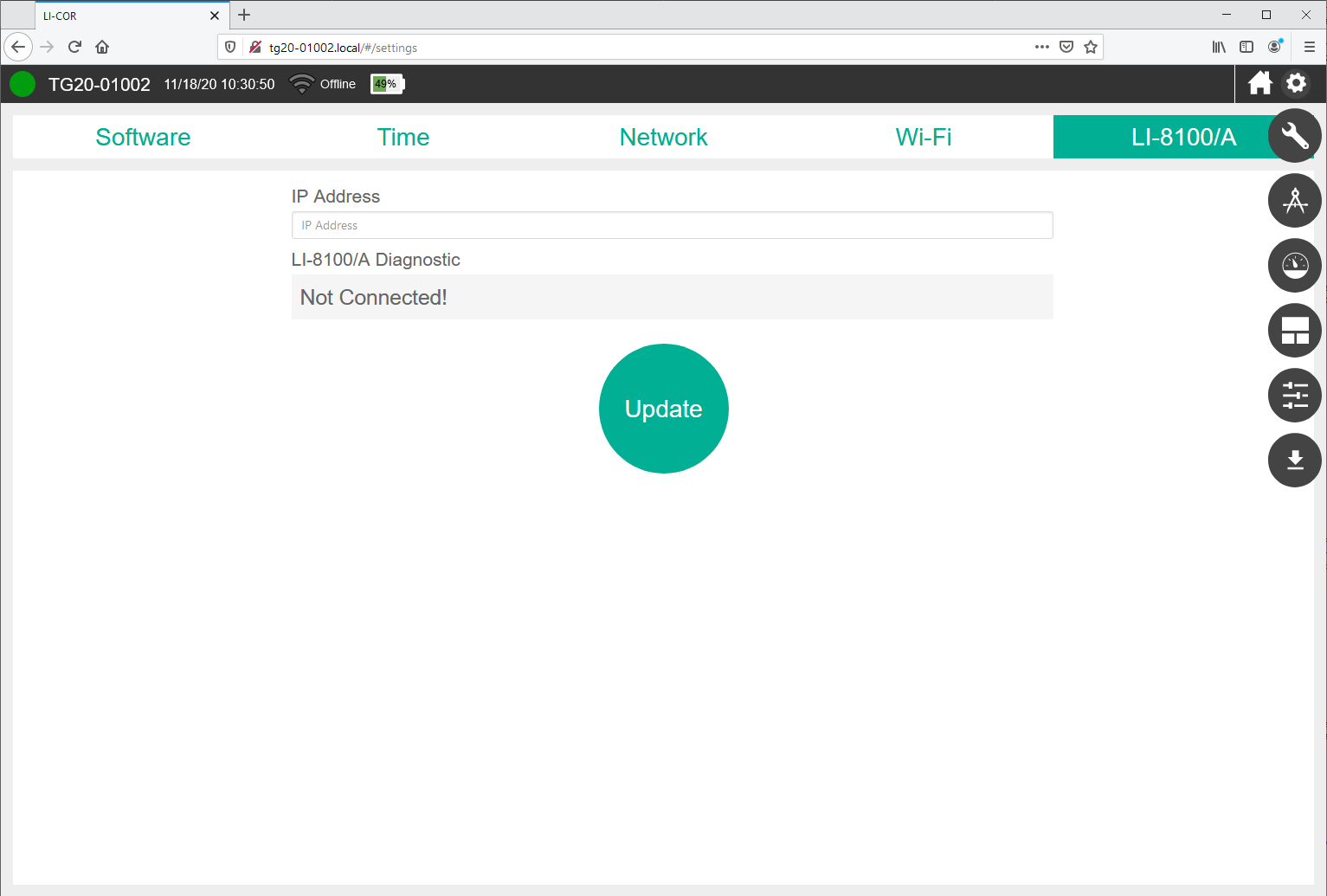Viewport: 1327px width, 896px height.
Task: Select the LI-8100/A tab
Action: pos(1183,137)
